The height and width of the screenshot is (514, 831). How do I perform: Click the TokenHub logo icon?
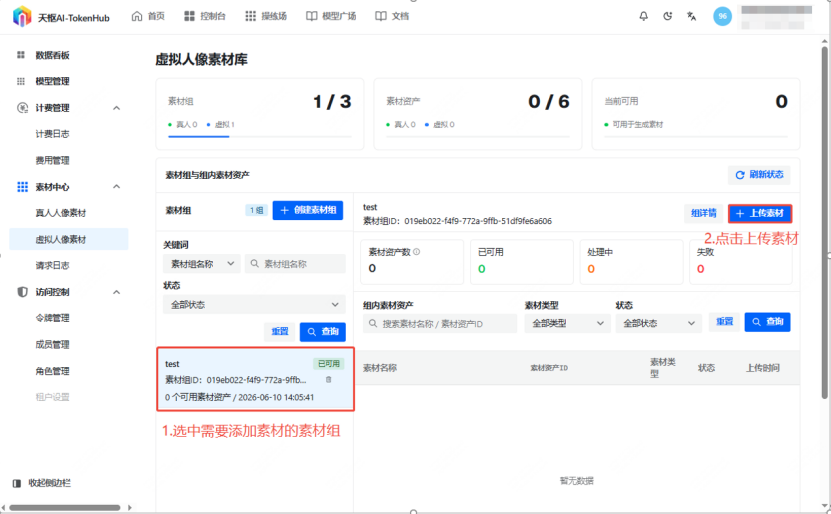click(x=22, y=16)
